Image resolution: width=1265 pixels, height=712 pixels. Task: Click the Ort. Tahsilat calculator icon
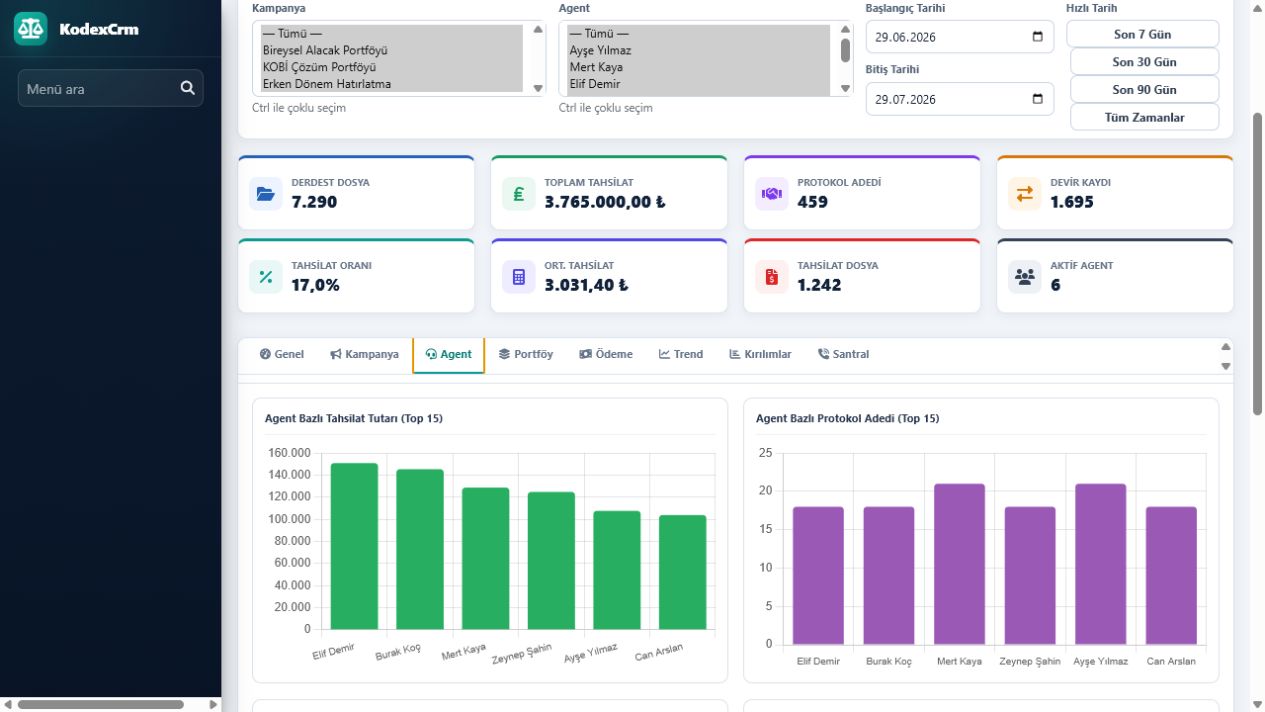[x=519, y=277]
